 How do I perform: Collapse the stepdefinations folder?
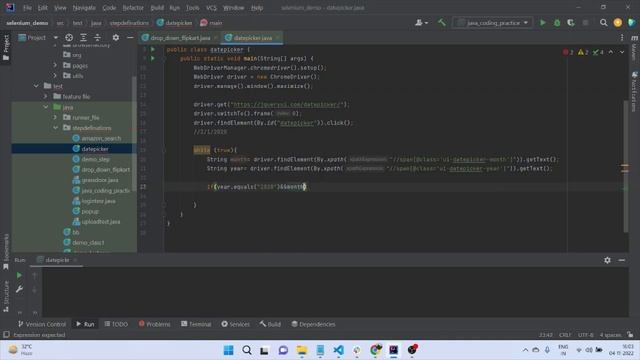(55, 128)
